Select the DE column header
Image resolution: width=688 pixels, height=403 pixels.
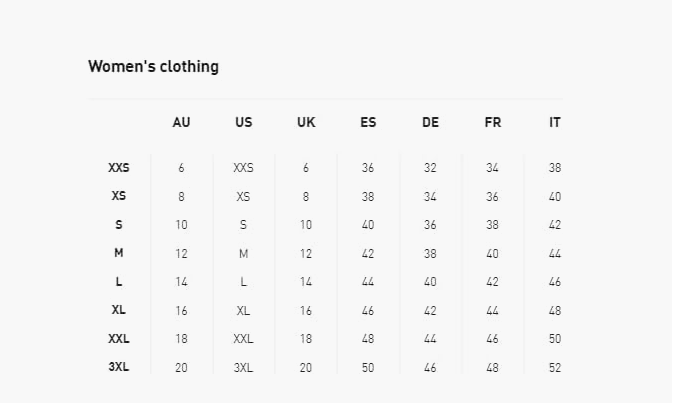[x=430, y=123]
